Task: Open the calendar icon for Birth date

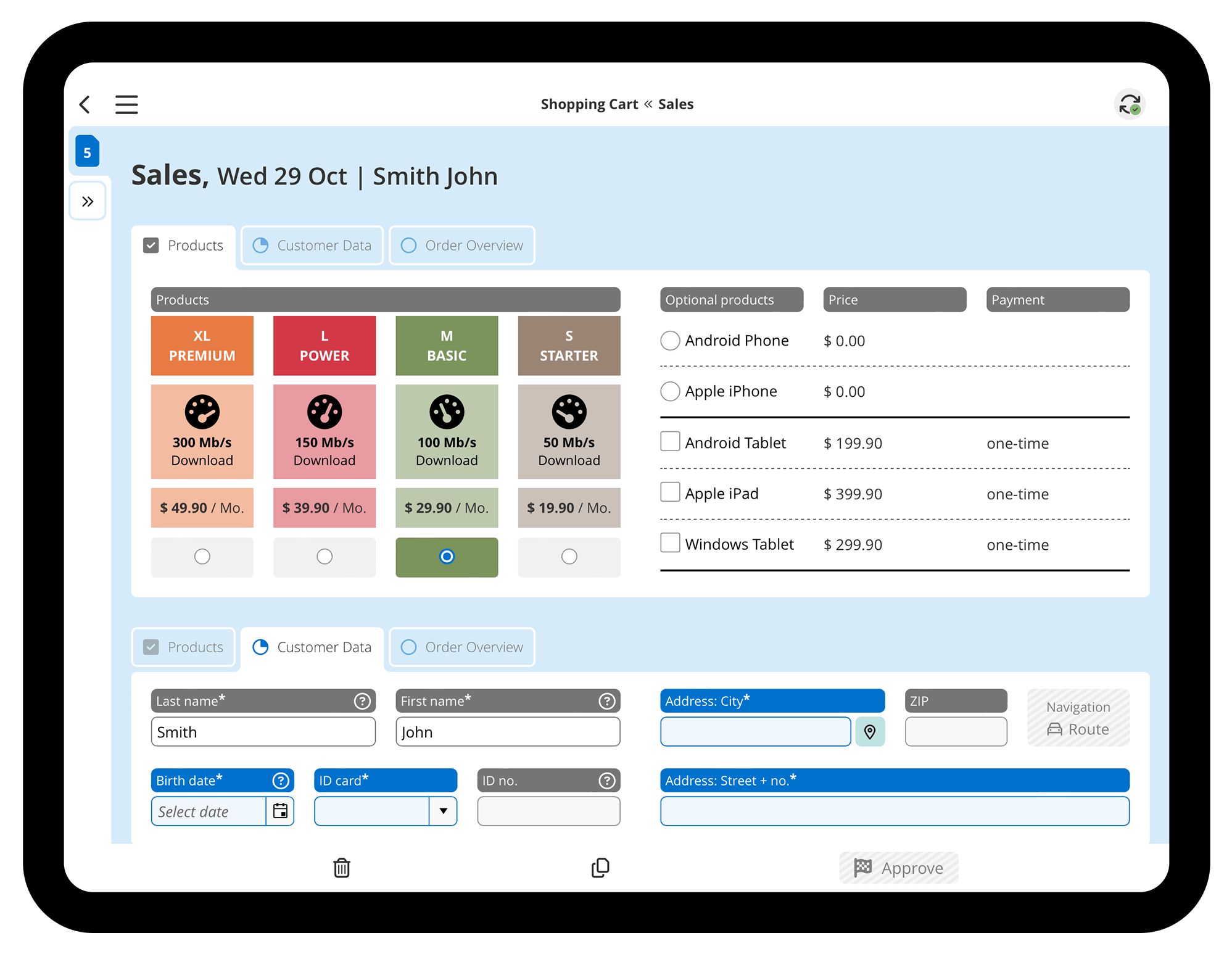Action: [281, 811]
